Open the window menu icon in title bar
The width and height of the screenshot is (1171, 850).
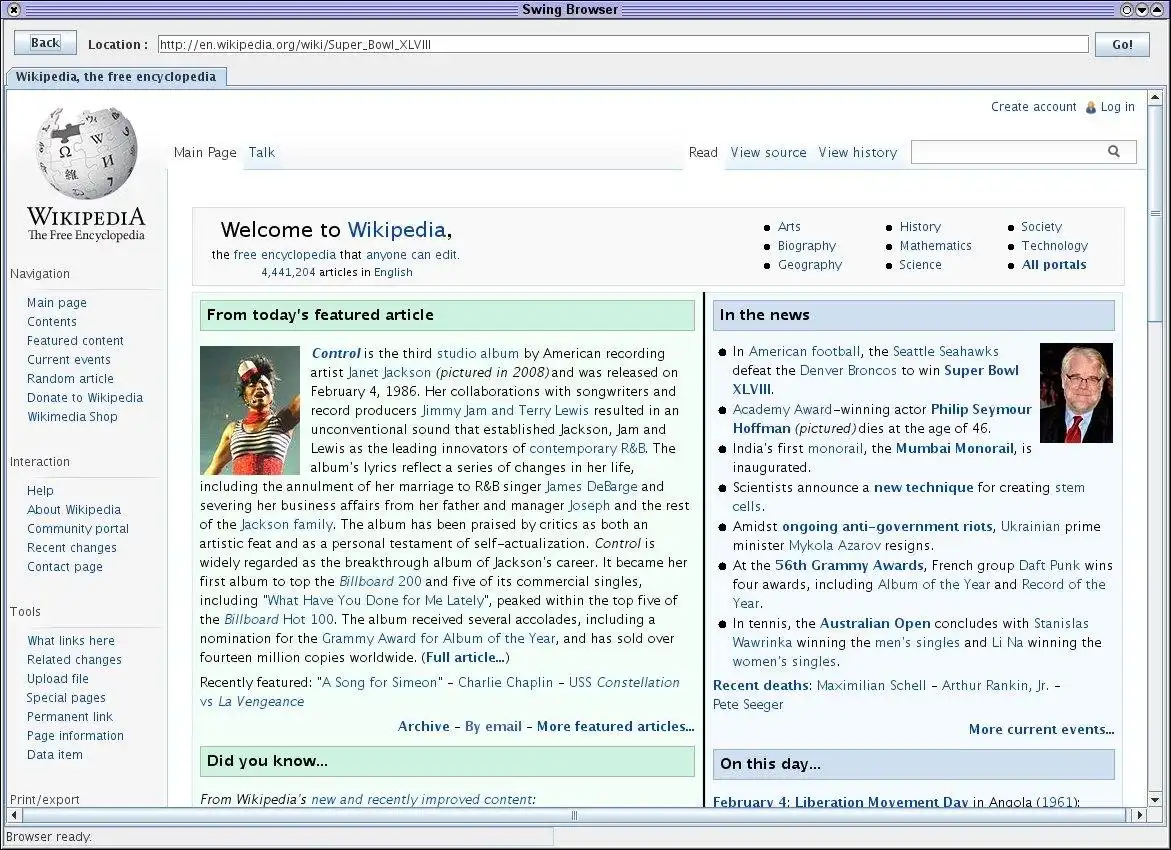pyautogui.click(x=13, y=10)
